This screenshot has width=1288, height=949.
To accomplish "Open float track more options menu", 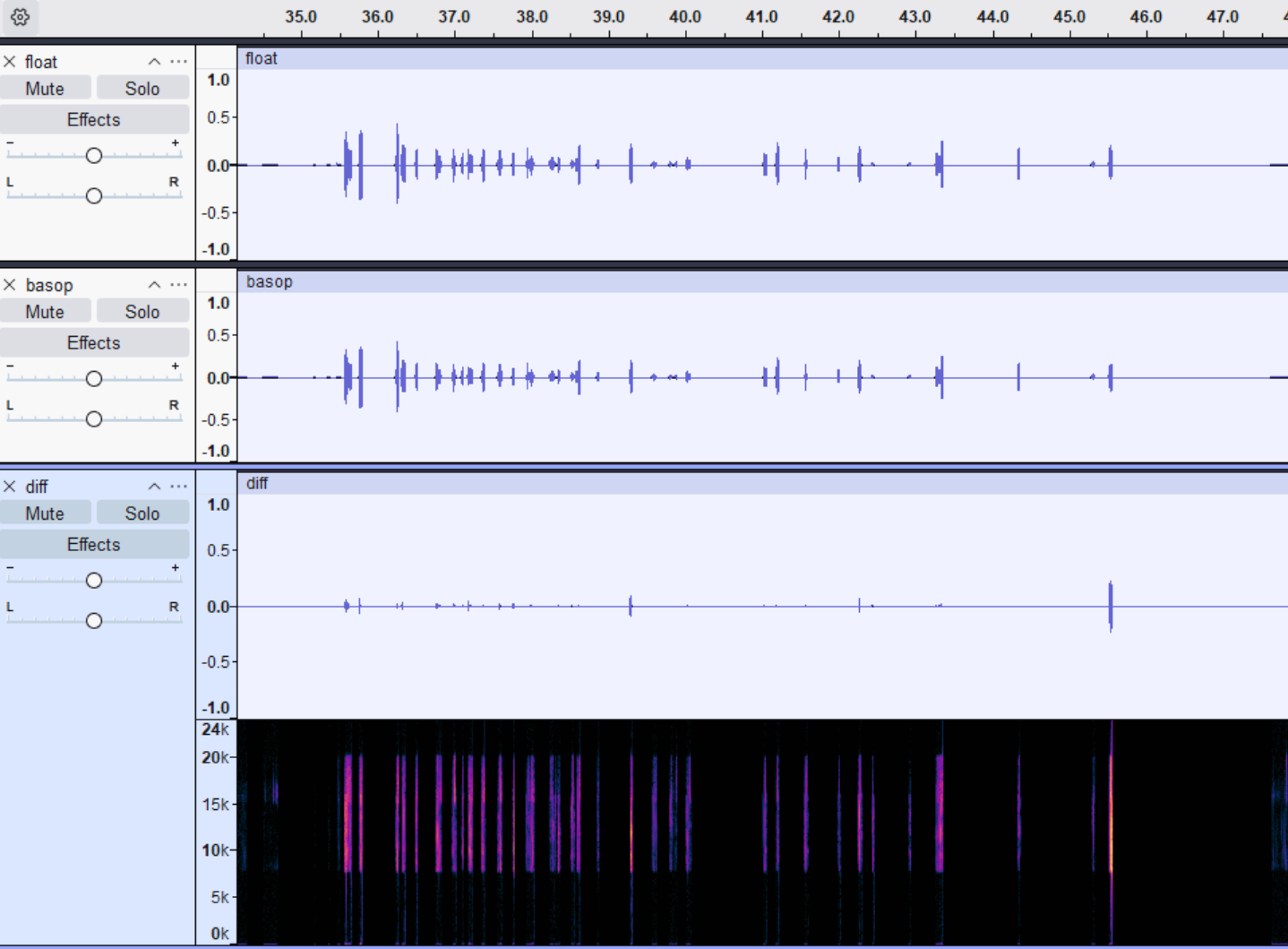I will [x=179, y=62].
